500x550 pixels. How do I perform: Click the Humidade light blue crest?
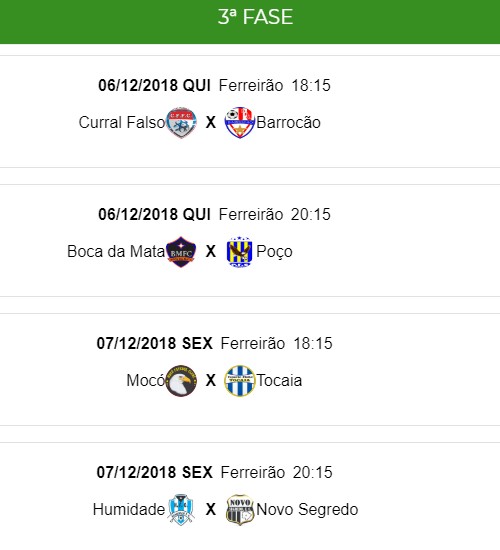pyautogui.click(x=181, y=510)
